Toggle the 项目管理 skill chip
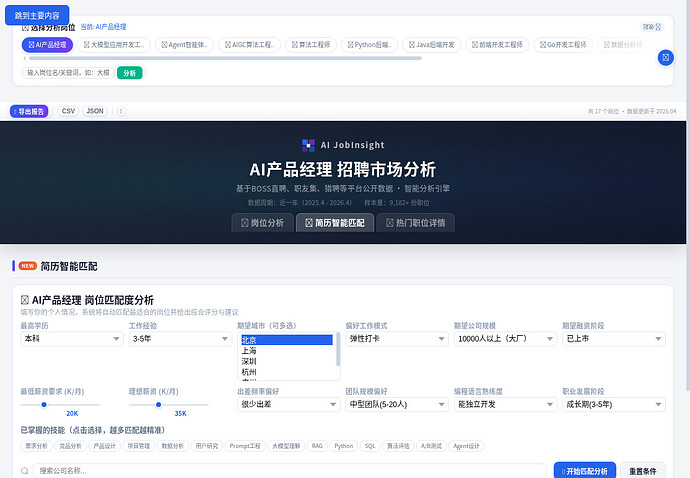 click(139, 446)
